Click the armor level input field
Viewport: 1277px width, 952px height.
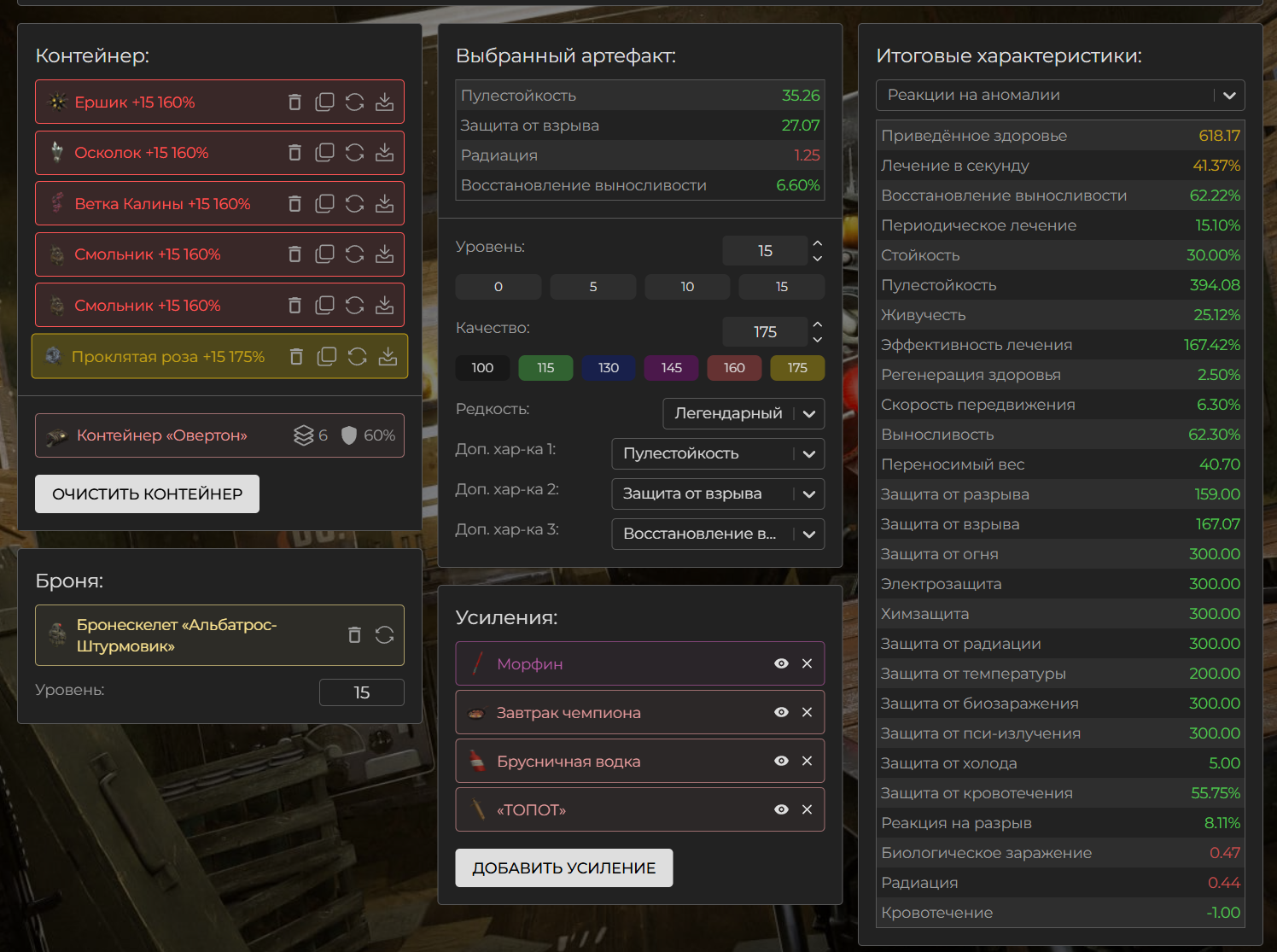[361, 692]
